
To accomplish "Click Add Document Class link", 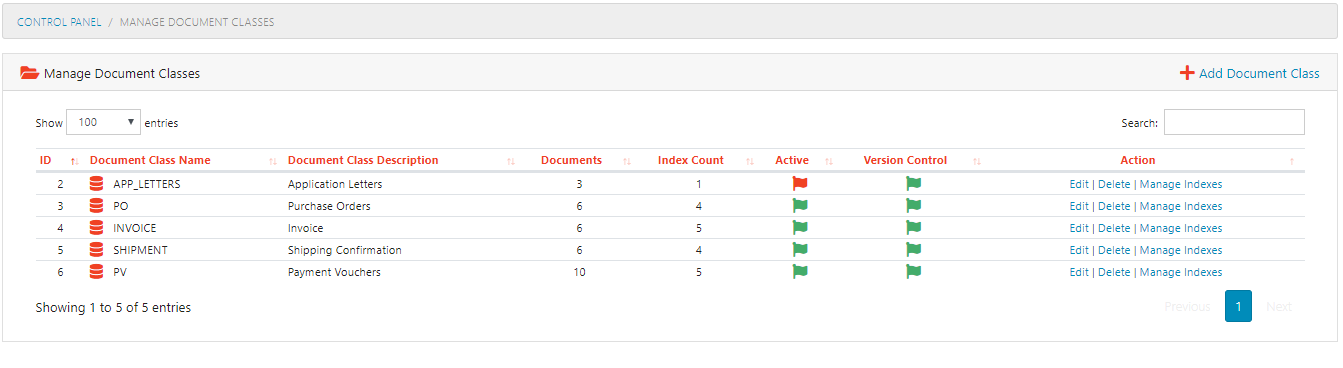I will tap(1259, 73).
